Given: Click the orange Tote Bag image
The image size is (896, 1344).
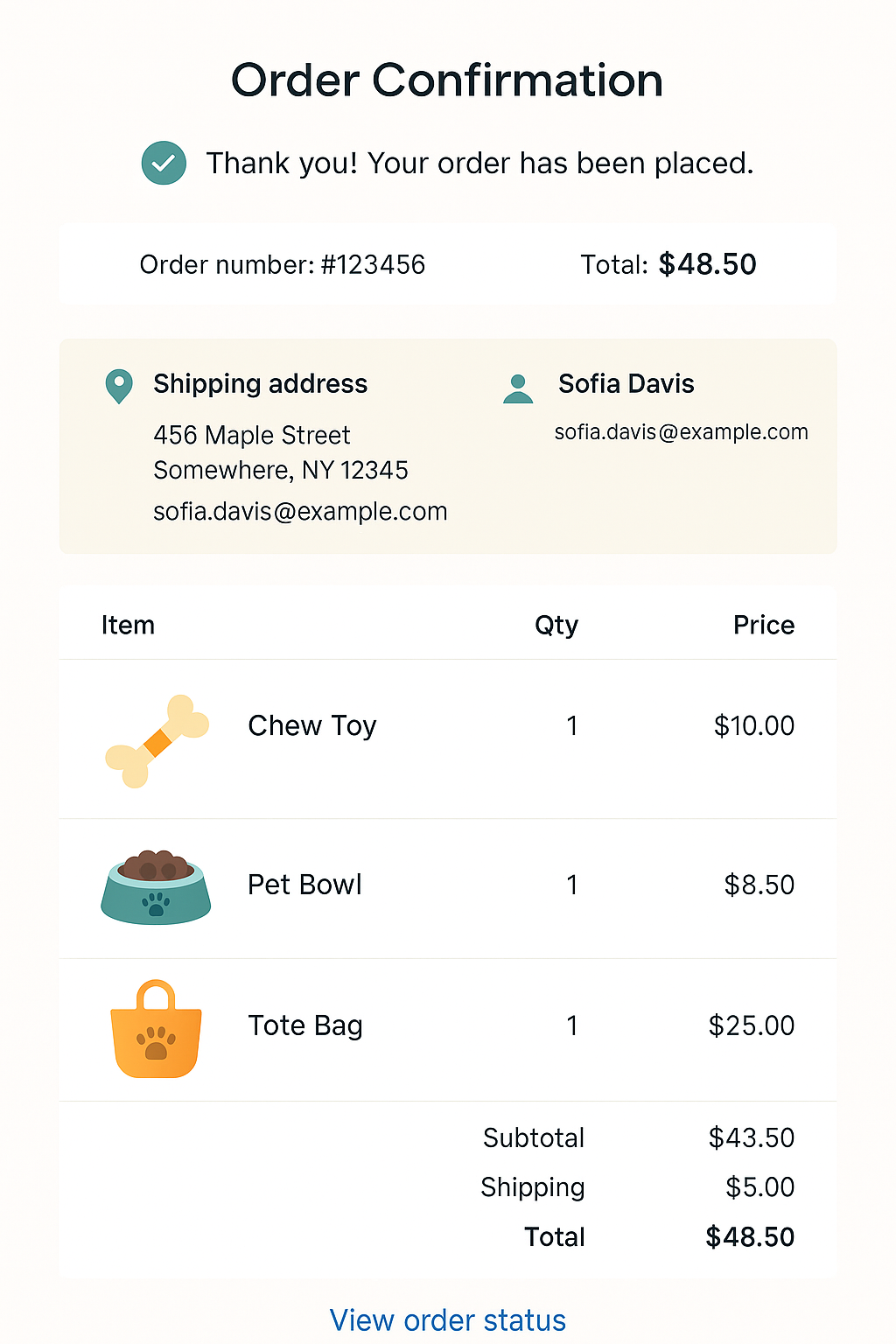Looking at the screenshot, I should click(x=156, y=1030).
